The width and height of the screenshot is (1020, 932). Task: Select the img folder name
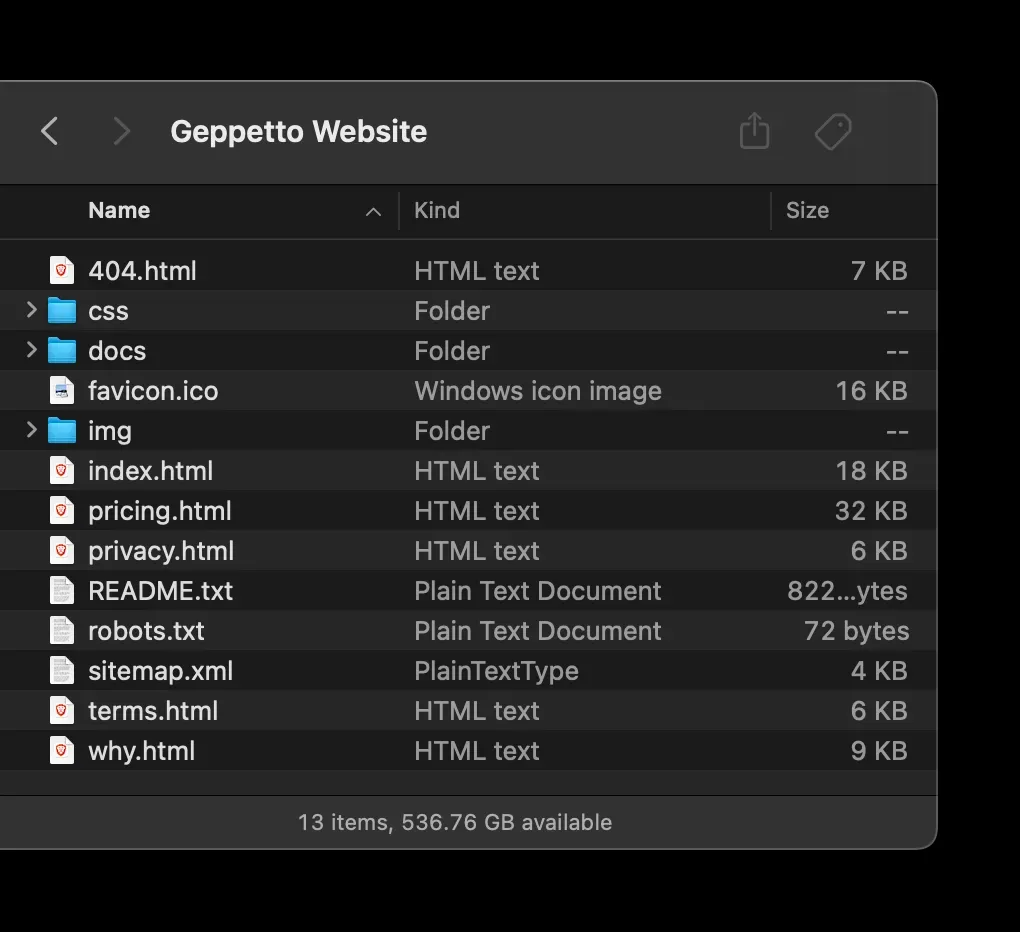pos(110,431)
